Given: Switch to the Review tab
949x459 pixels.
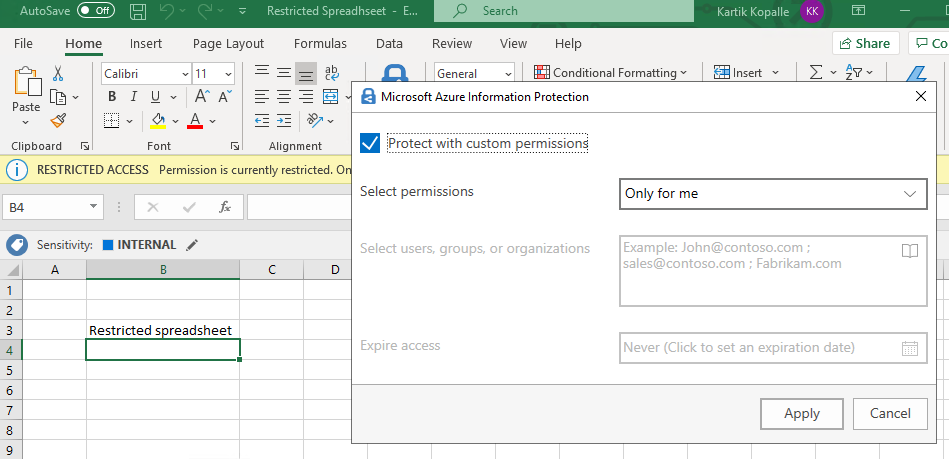Looking at the screenshot, I should click(452, 44).
